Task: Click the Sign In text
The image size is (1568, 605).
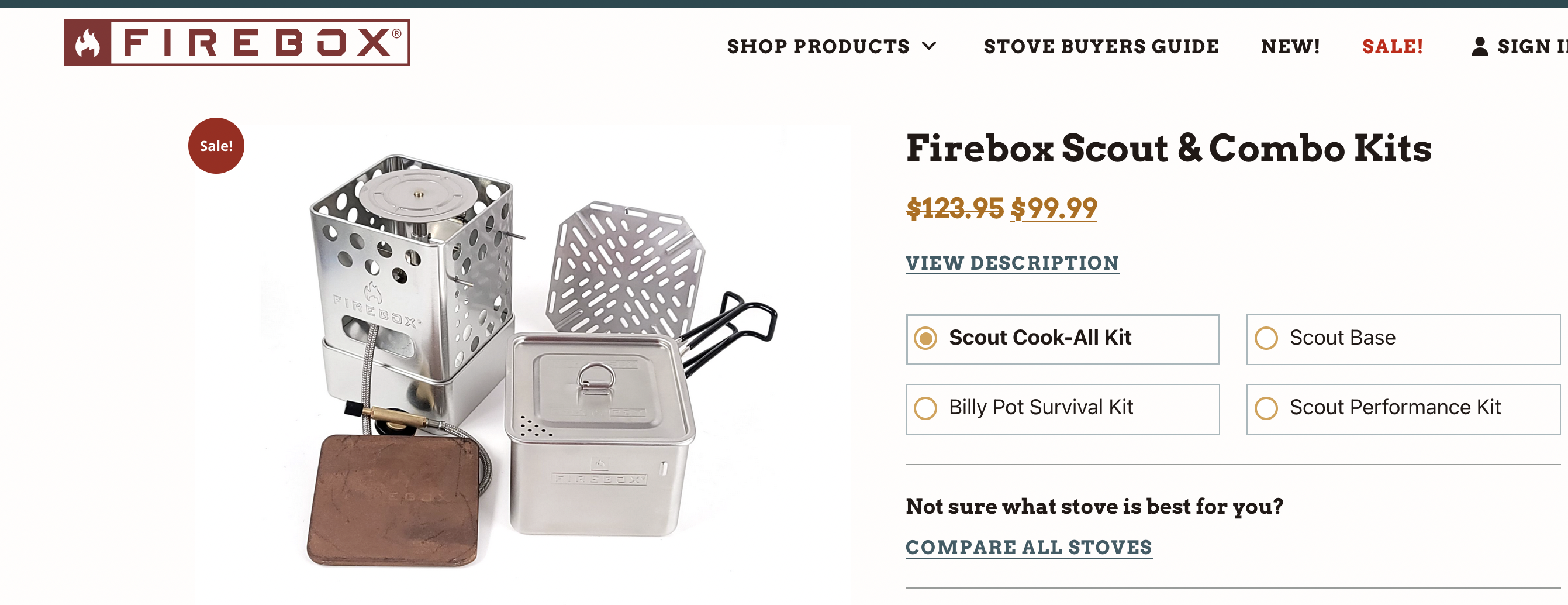Action: 1532,46
